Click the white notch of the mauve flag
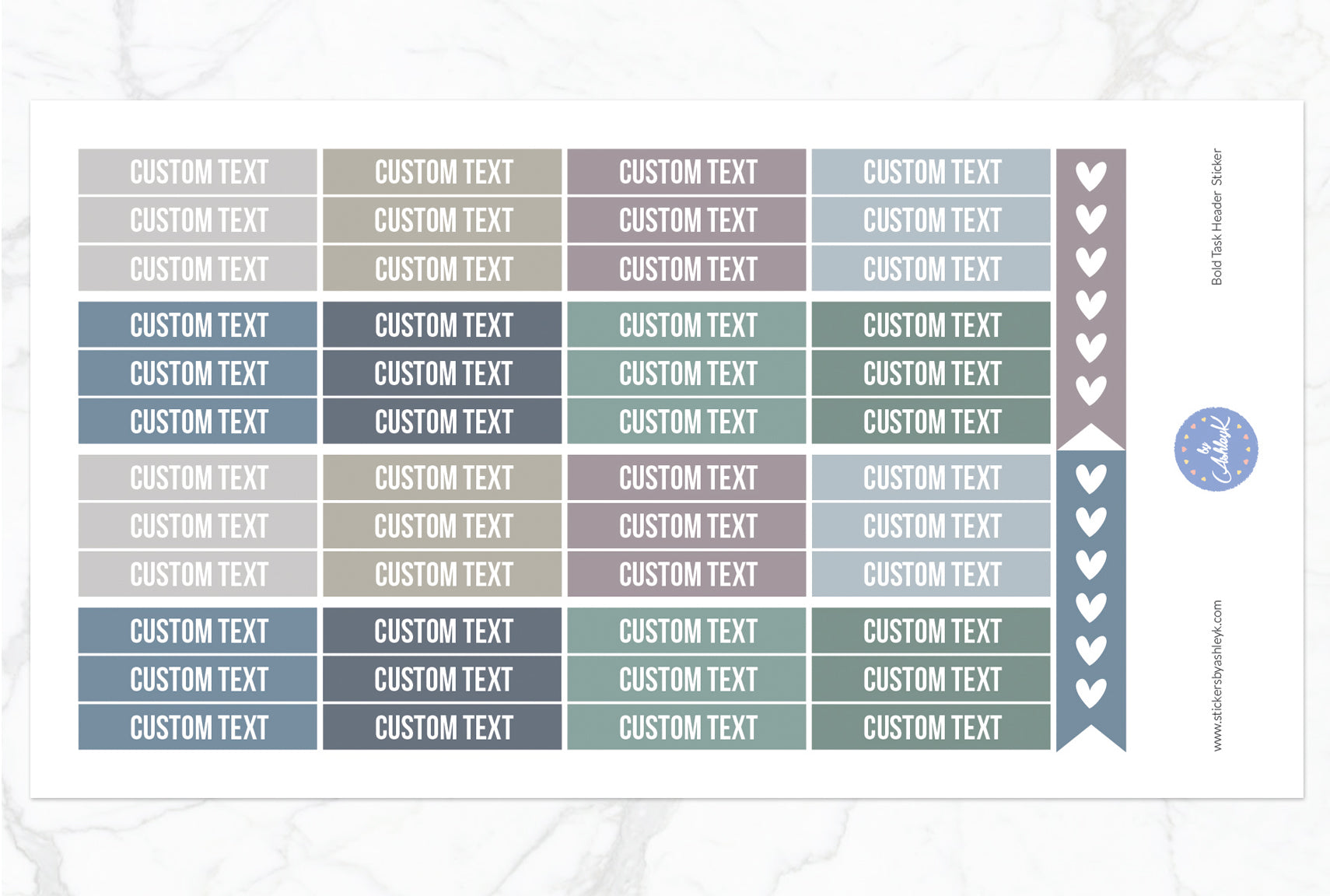 click(x=1091, y=438)
